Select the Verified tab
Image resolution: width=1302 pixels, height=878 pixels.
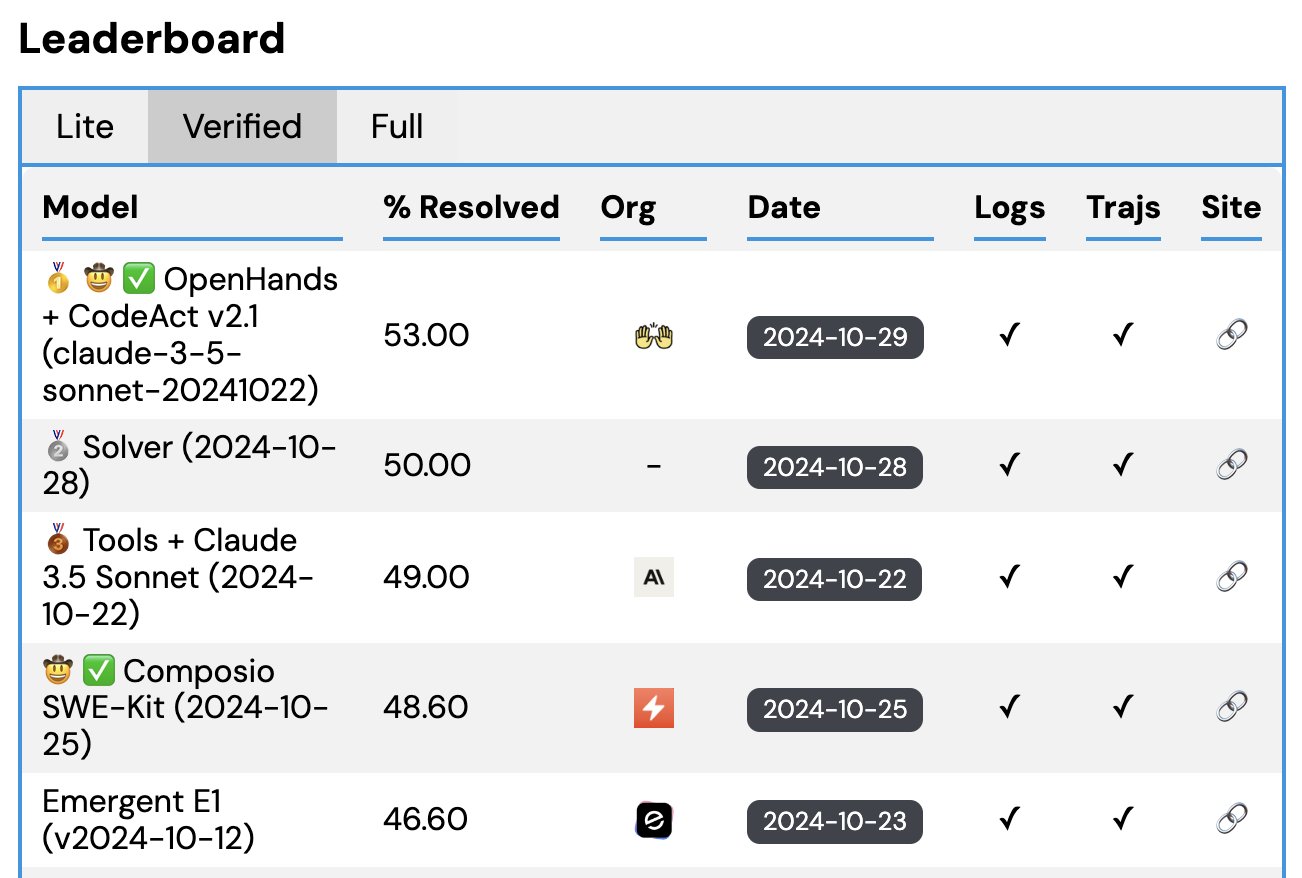[242, 127]
